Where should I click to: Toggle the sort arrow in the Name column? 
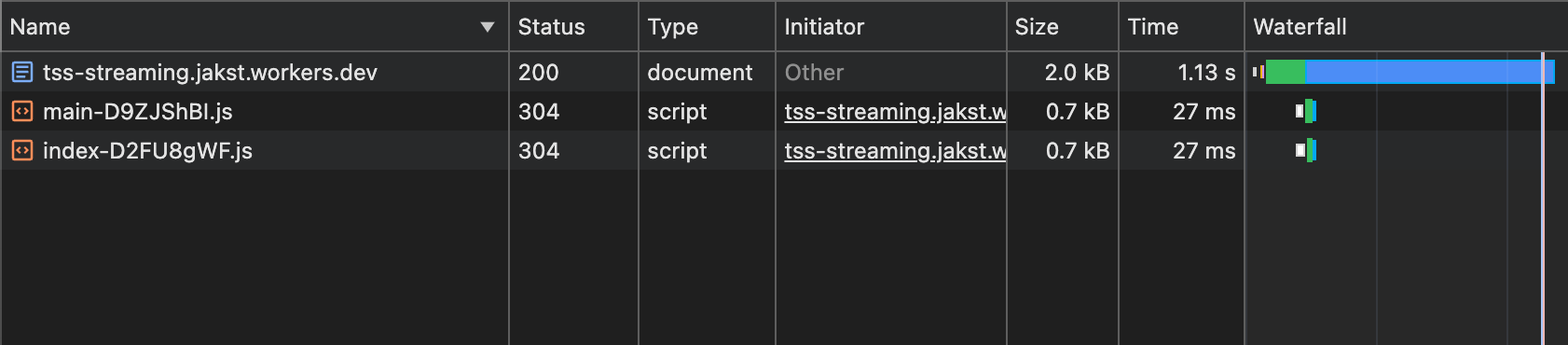(487, 27)
